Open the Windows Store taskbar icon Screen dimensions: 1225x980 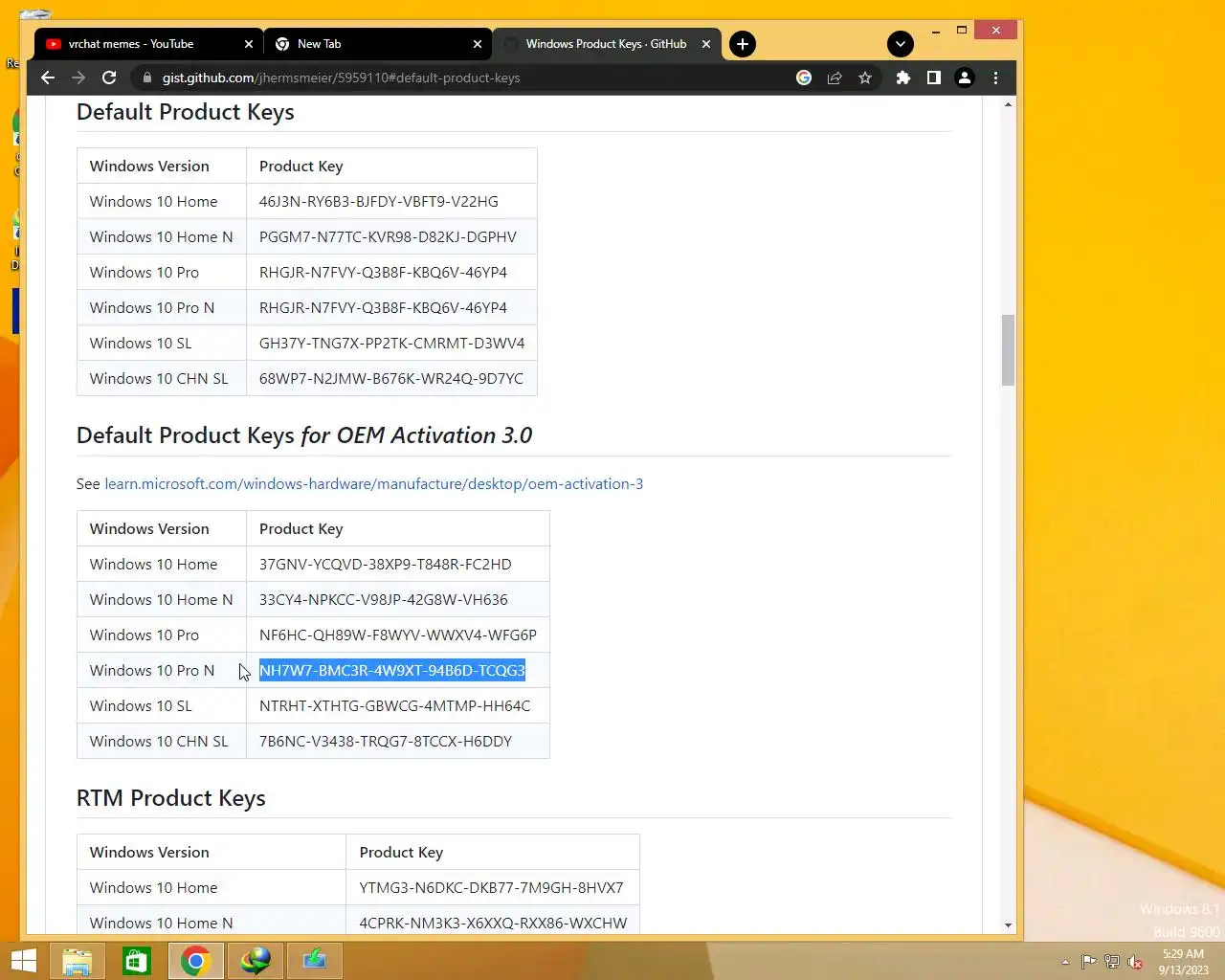point(137,961)
